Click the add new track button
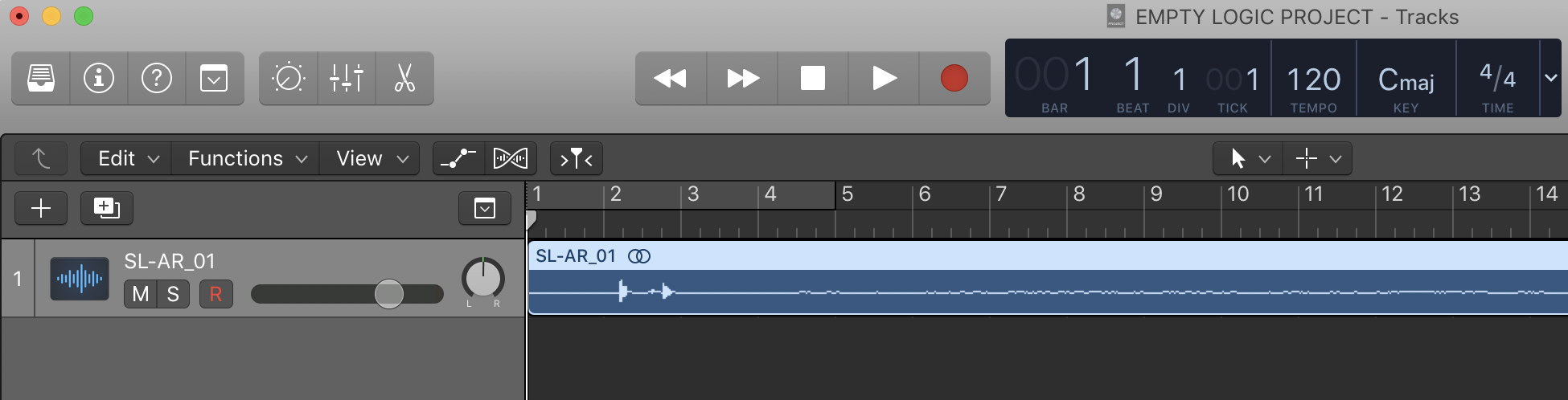Image resolution: width=1568 pixels, height=400 pixels. click(x=41, y=209)
